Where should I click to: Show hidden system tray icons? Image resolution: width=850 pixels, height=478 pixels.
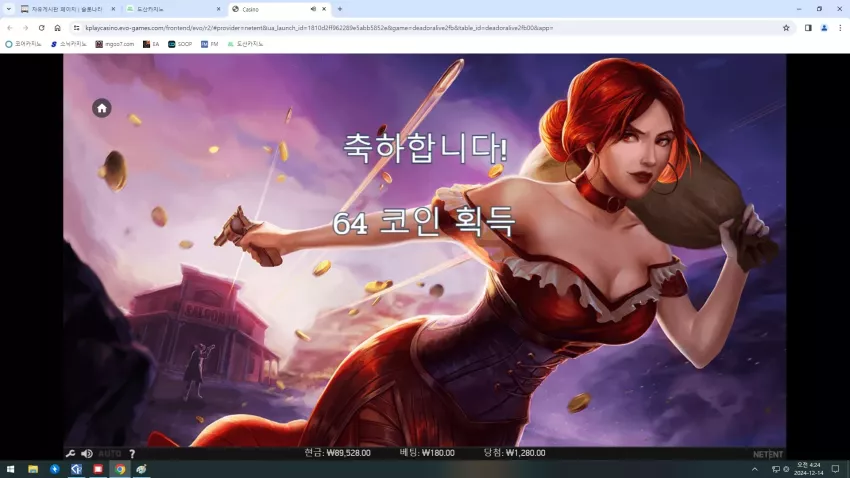point(755,469)
